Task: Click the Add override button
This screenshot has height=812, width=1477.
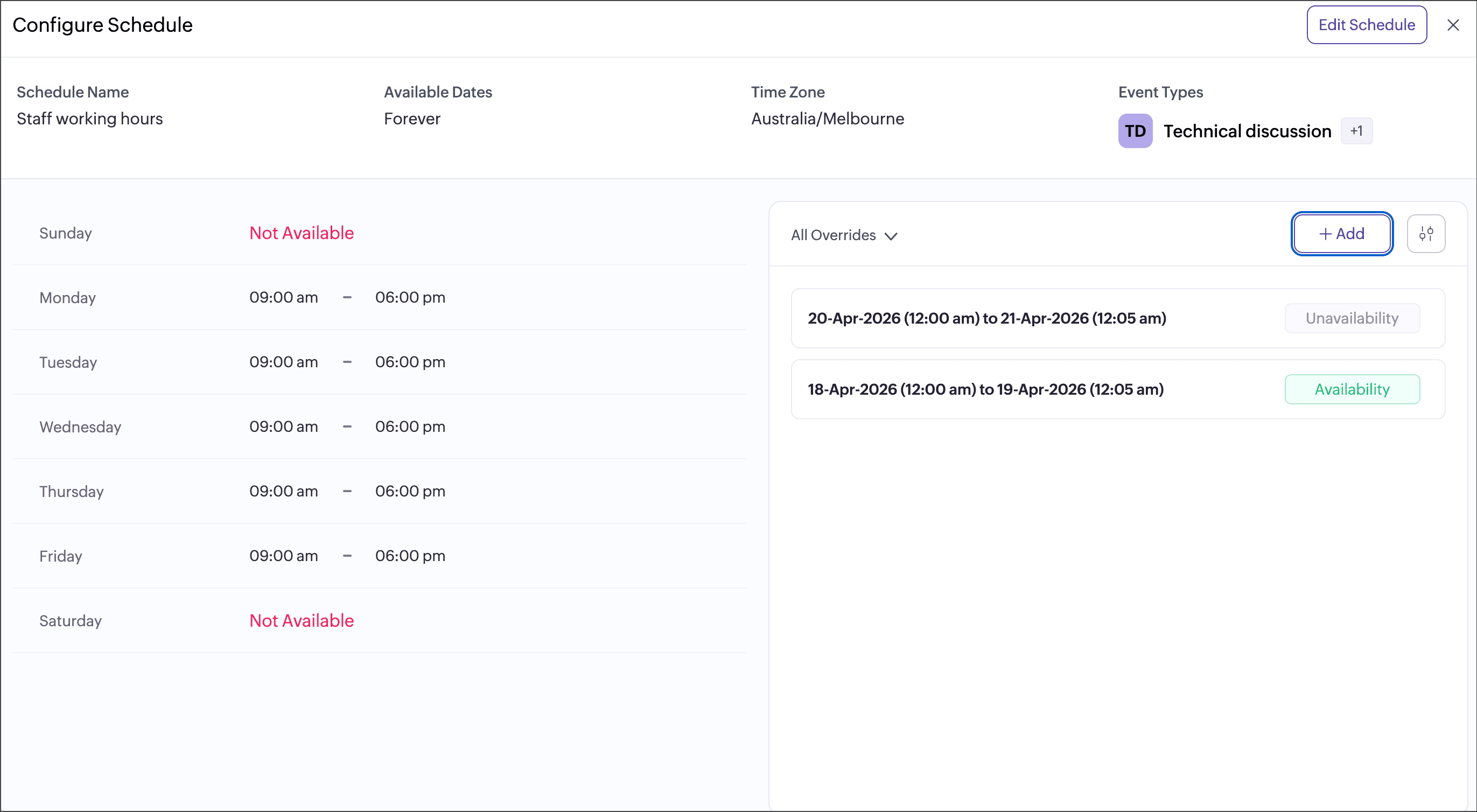Action: coord(1342,234)
